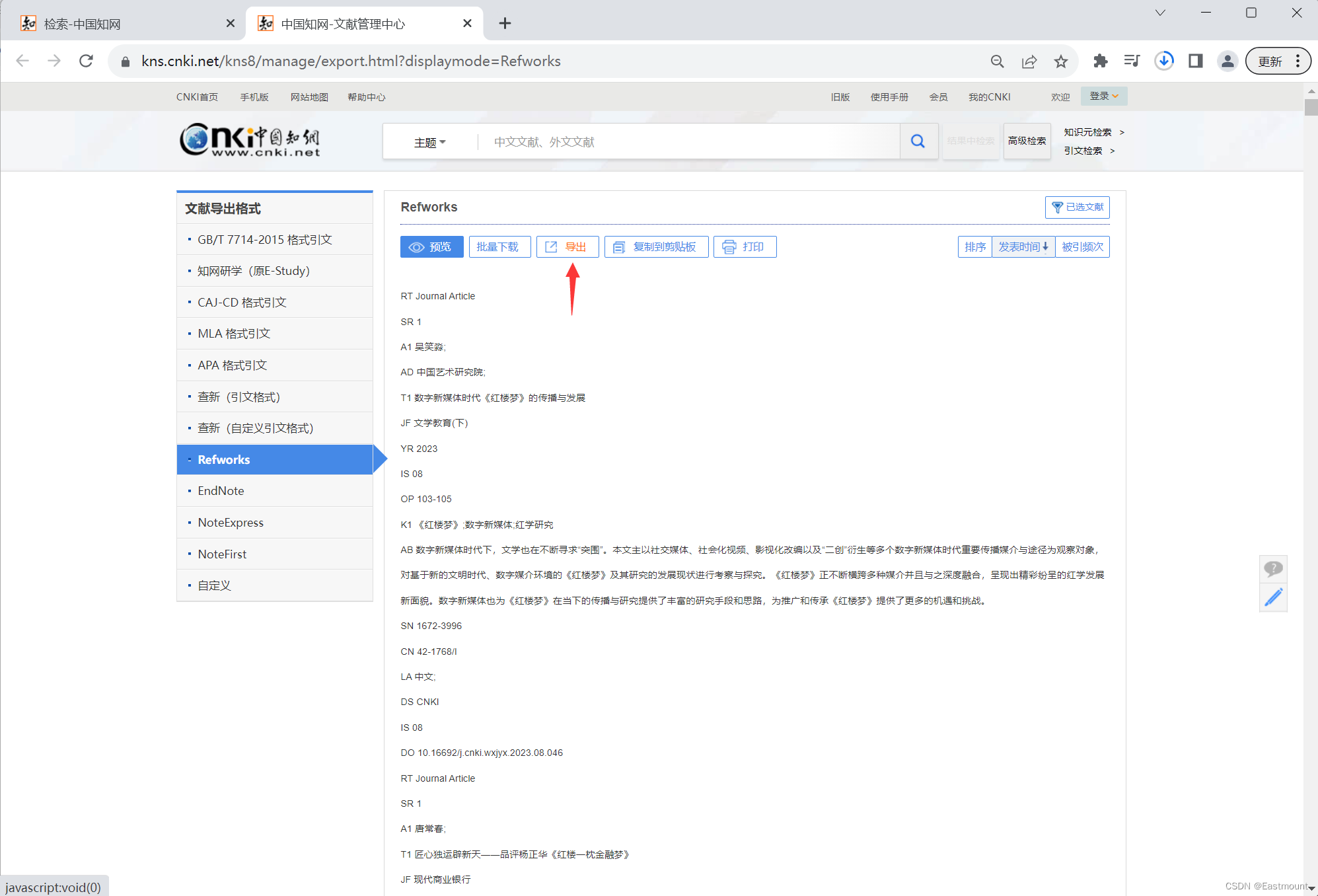Open 引文检索 link
This screenshot has width=1318, height=896.
pos(1083,151)
